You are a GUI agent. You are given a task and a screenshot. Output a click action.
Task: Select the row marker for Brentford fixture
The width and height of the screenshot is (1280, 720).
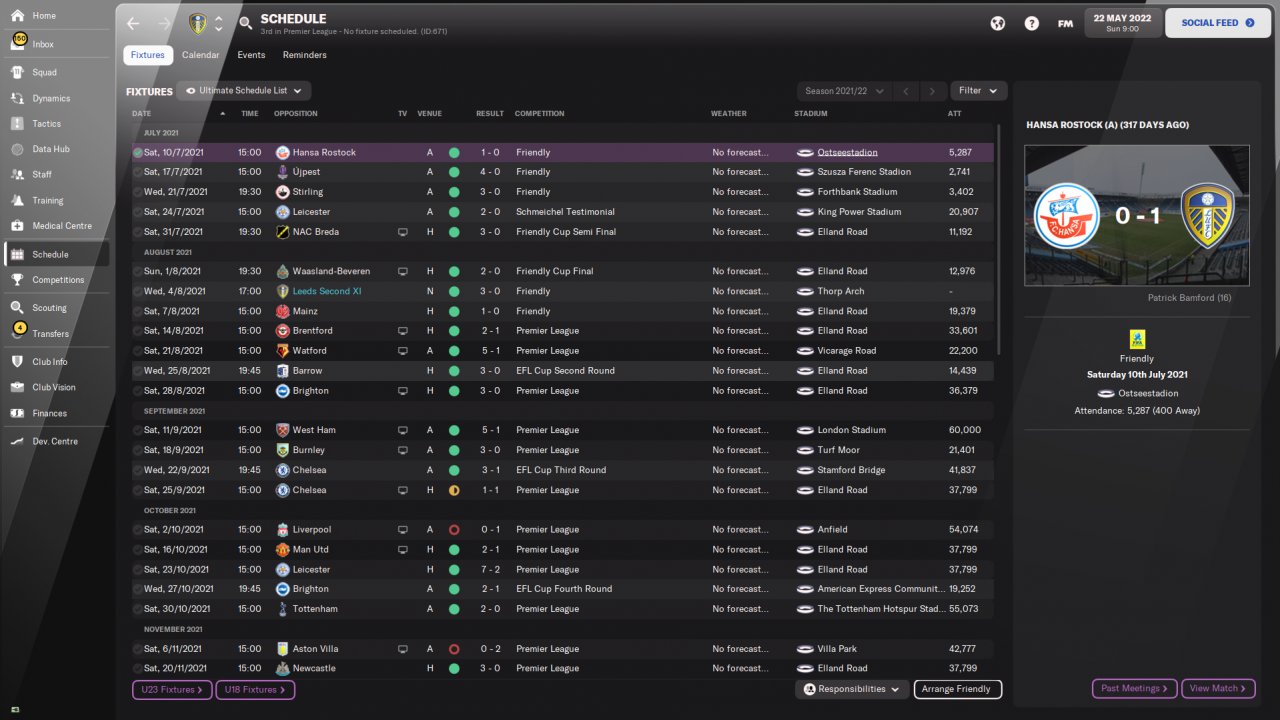138,331
